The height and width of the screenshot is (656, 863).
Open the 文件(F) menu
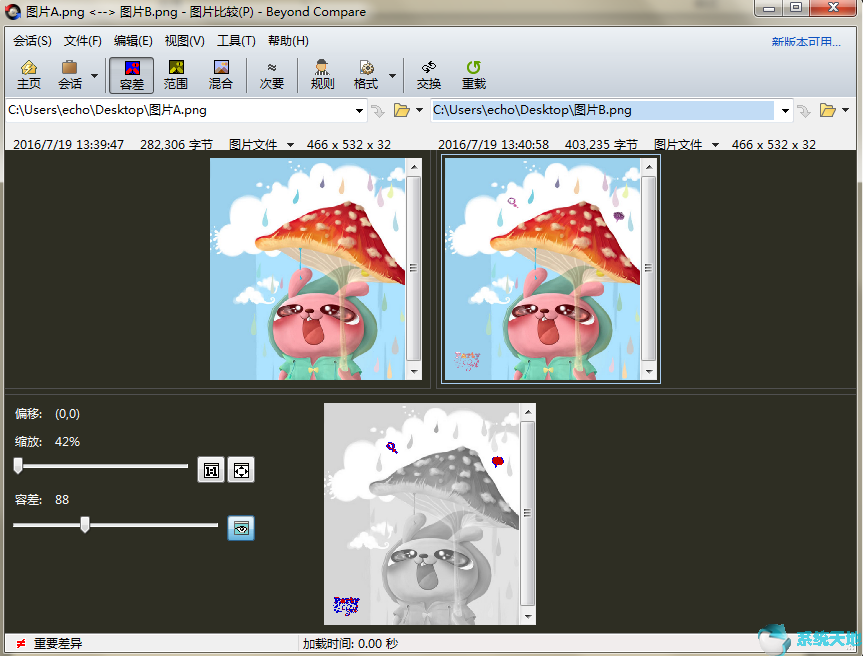pos(83,41)
